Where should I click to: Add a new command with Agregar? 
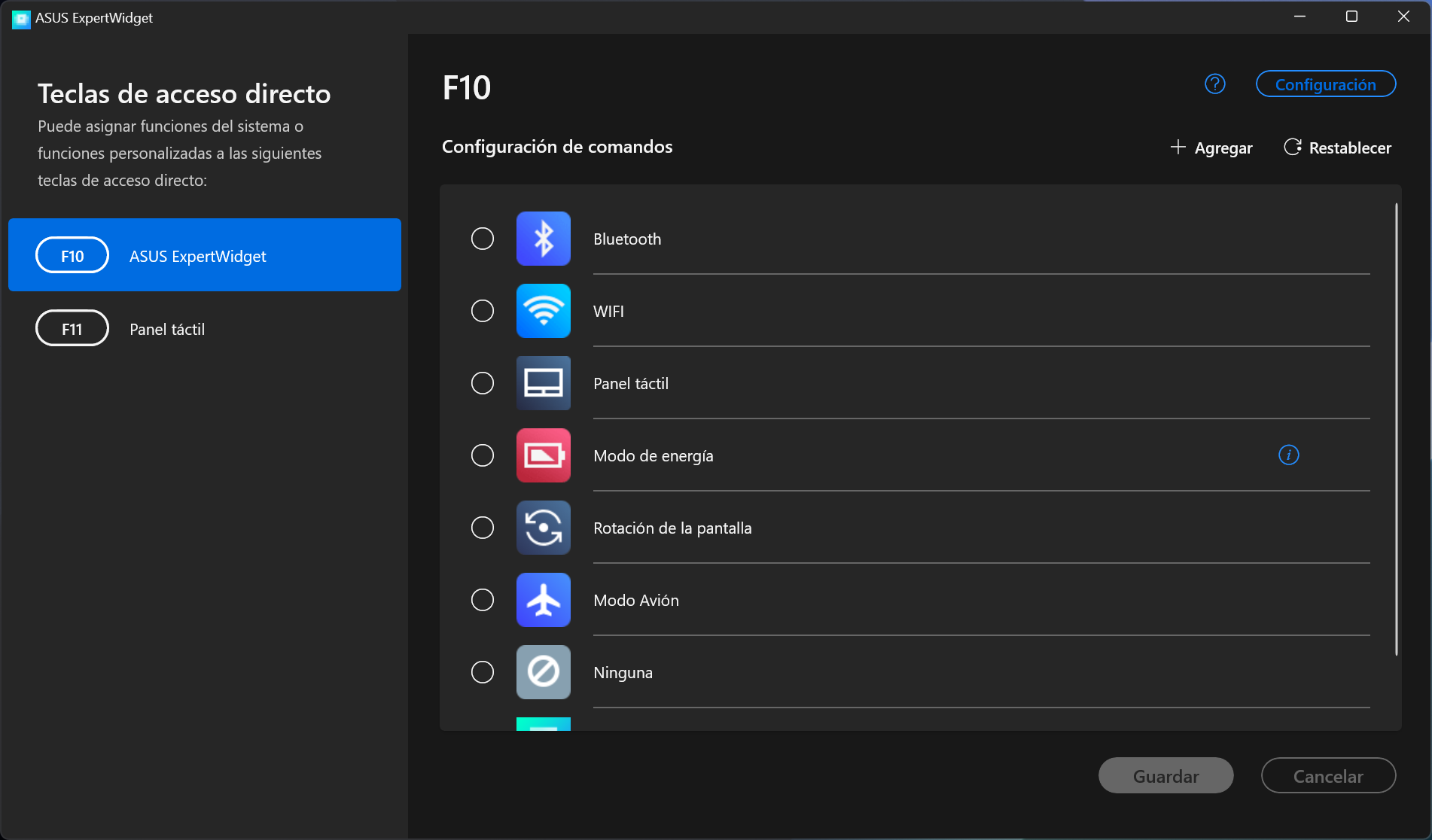coord(1211,148)
